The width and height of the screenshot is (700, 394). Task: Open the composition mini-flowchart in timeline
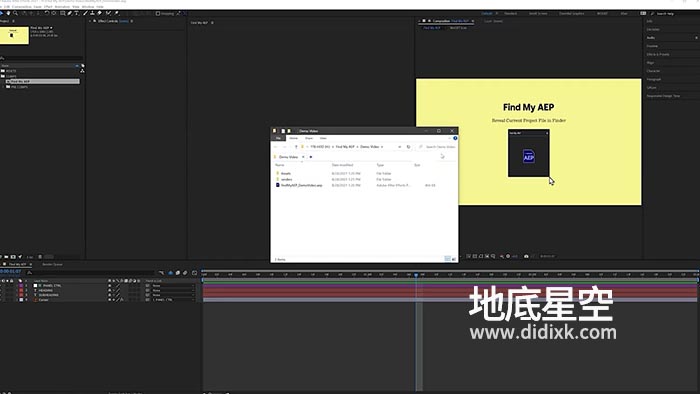point(162,273)
